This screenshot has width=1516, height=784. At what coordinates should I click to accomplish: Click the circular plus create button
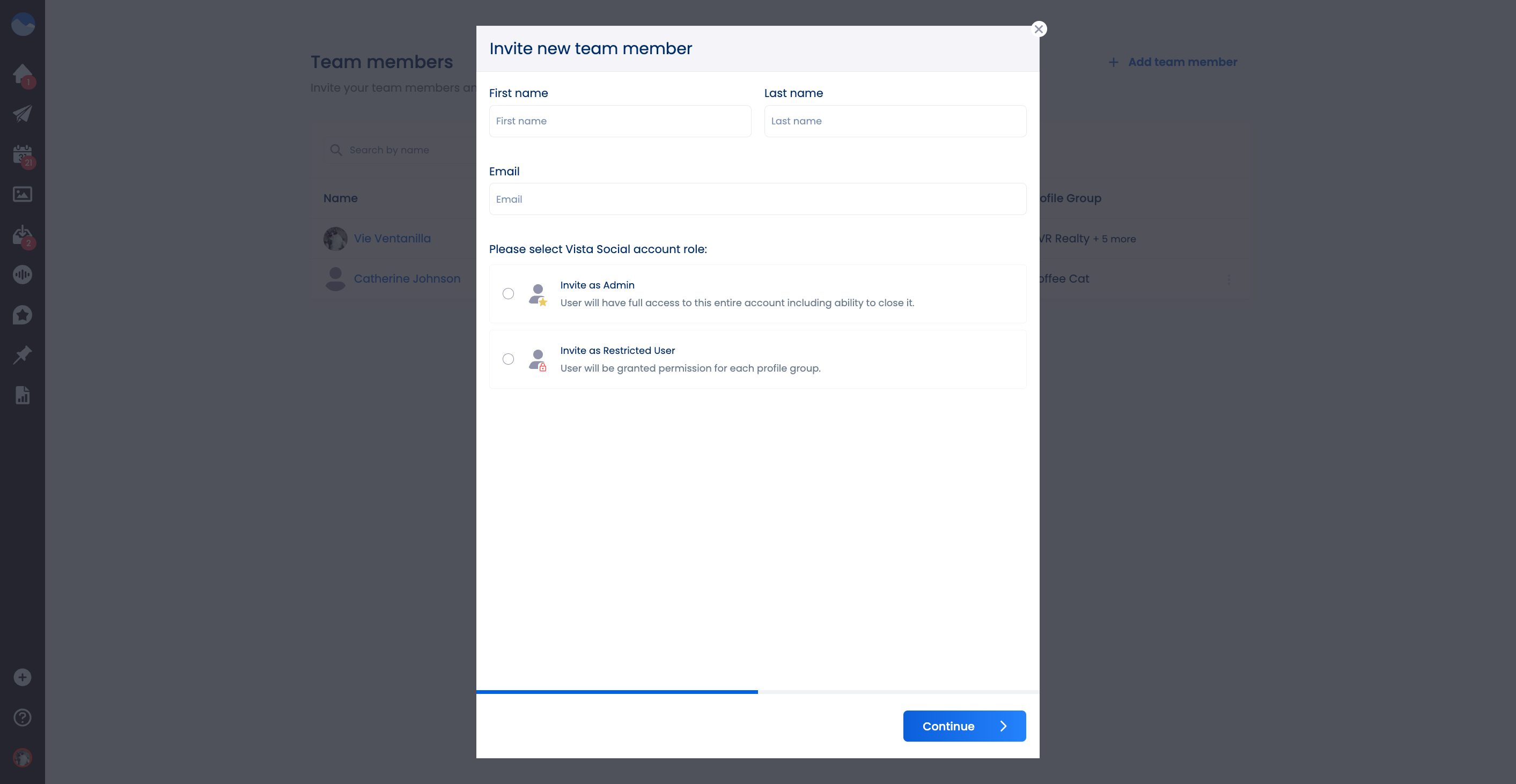pos(23,677)
